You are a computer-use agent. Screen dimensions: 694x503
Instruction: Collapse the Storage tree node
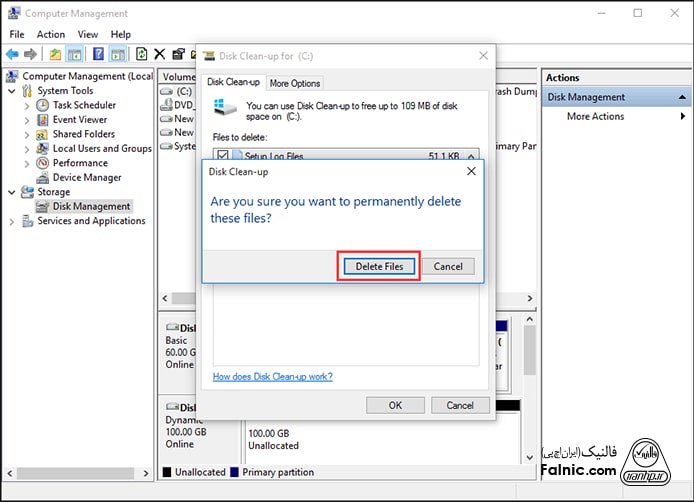[x=12, y=192]
